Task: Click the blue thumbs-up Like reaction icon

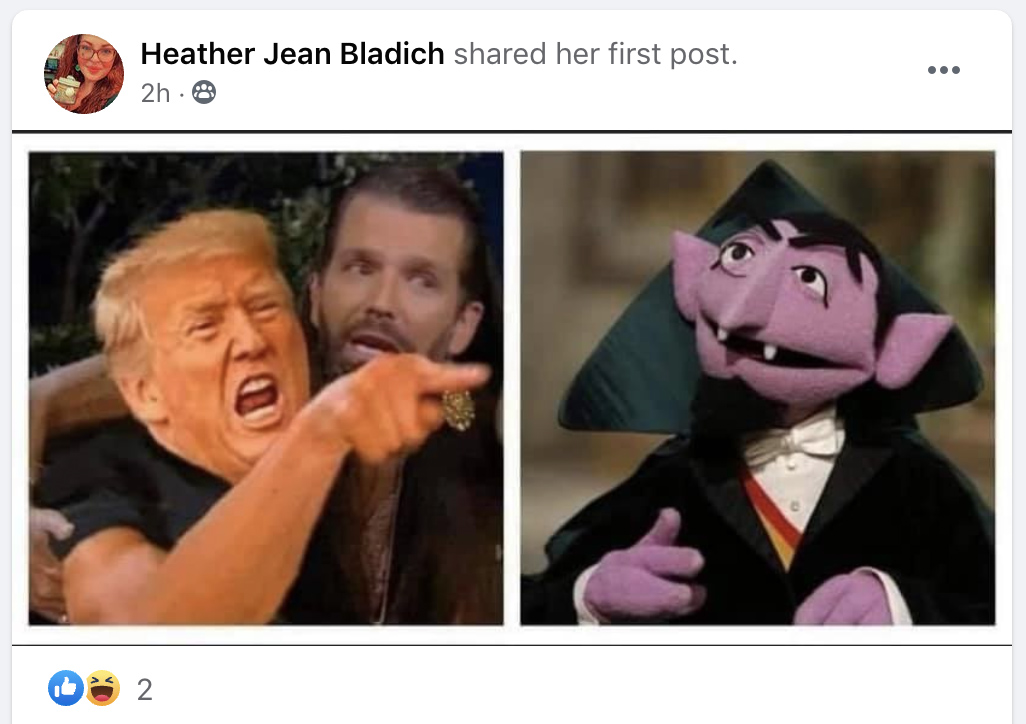Action: [x=65, y=688]
